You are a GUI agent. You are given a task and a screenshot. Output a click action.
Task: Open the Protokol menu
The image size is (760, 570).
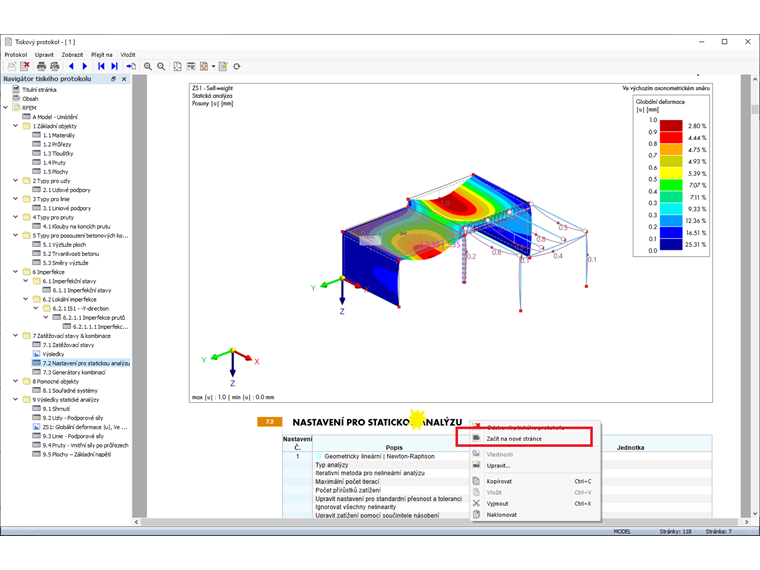tap(16, 55)
